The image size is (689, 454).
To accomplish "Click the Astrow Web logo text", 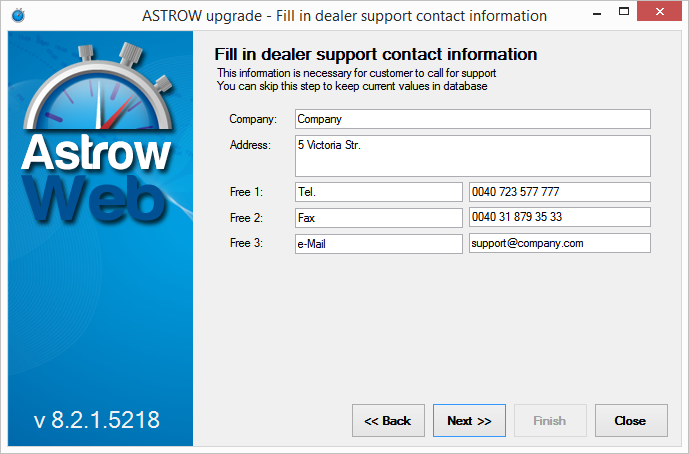I will click(96, 175).
